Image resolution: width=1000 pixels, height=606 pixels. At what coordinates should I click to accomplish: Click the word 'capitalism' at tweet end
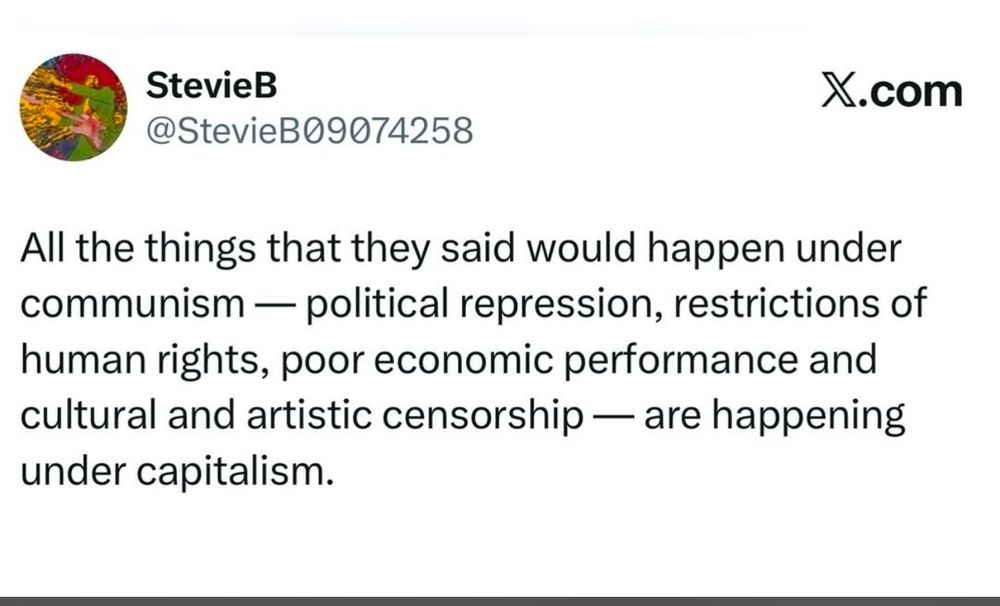[x=235, y=472]
